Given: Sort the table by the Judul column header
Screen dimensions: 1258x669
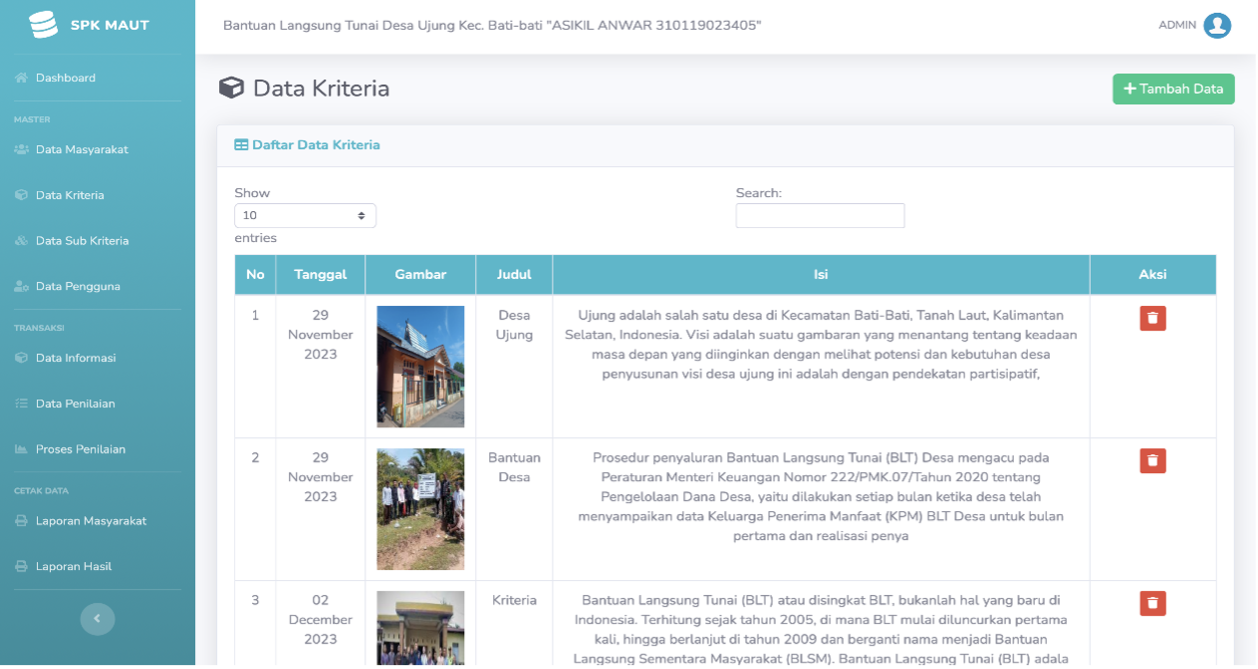Looking at the screenshot, I should click(x=514, y=274).
